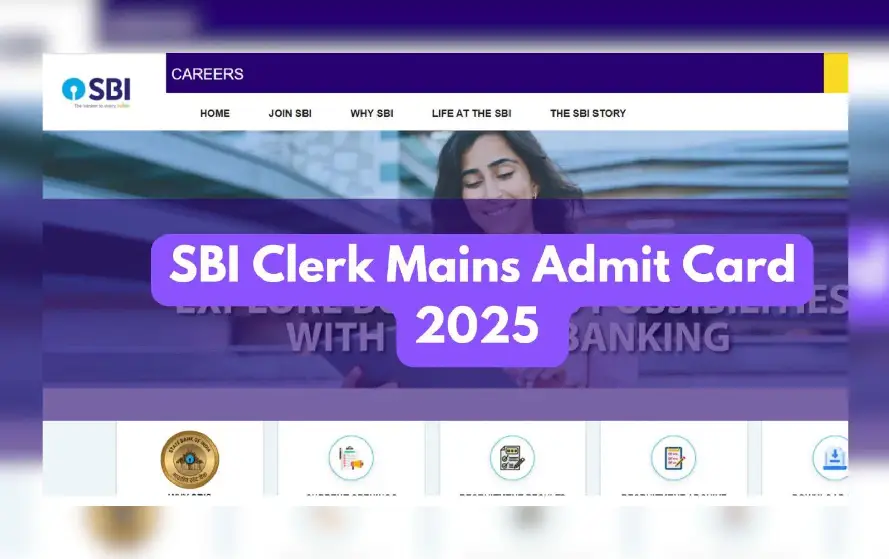
Task: Click the SBI tagline under the logo
Action: coord(101,105)
